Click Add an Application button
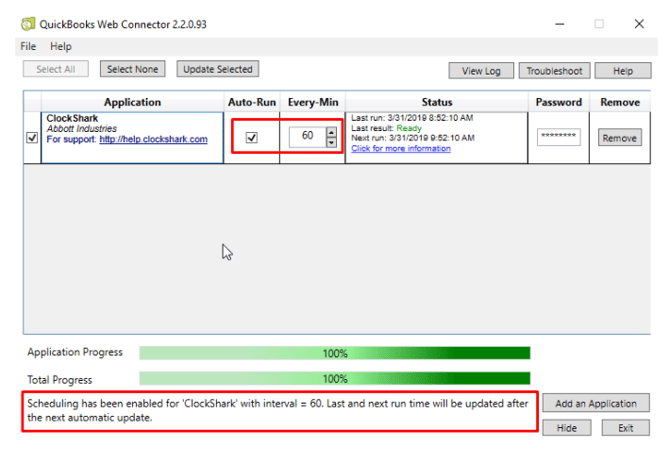The width and height of the screenshot is (670, 463). [596, 403]
